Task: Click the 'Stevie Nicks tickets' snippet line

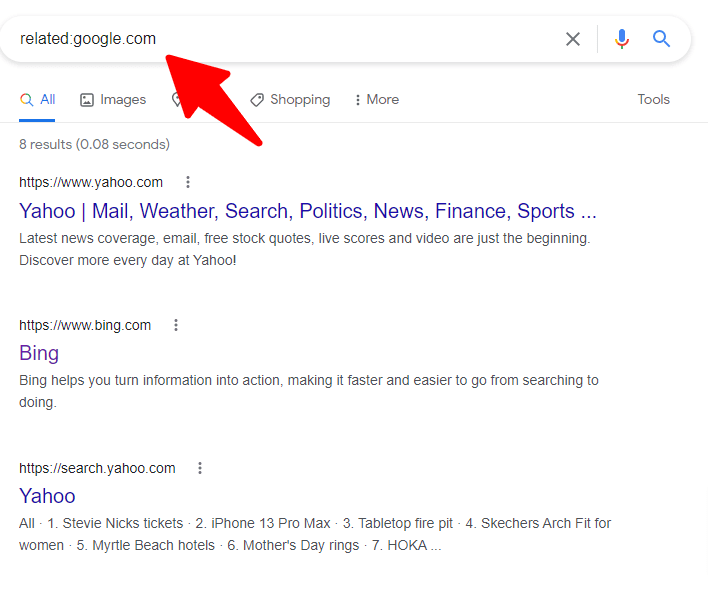Action: (x=315, y=524)
